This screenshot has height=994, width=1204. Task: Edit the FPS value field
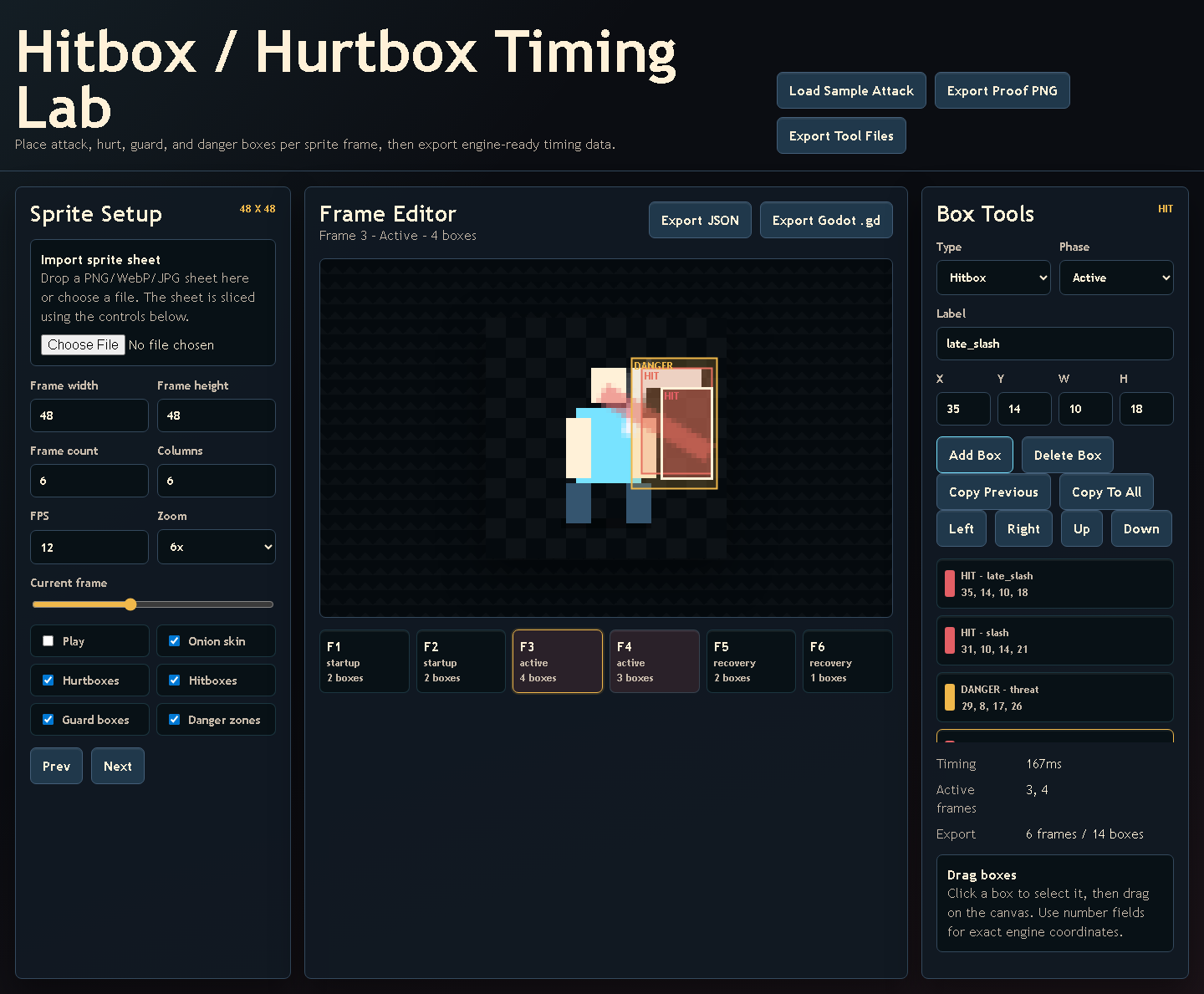[x=89, y=547]
